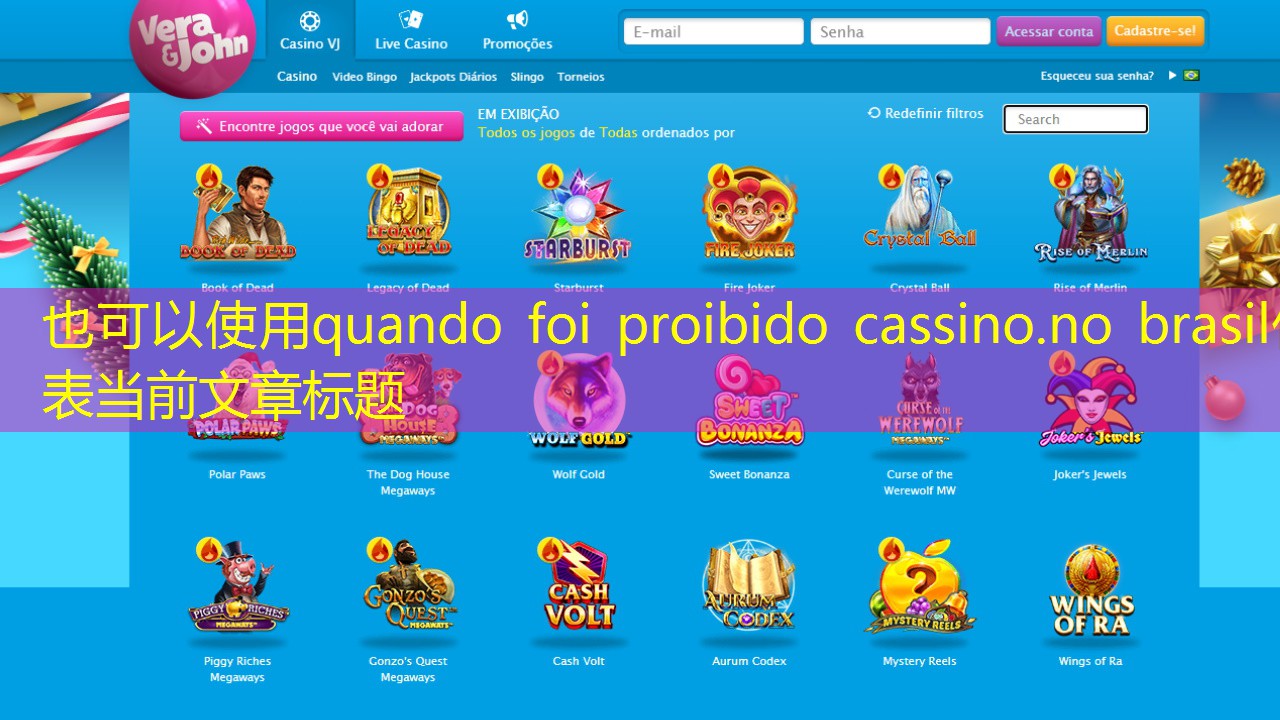
Task: Open the Jackpots Diários menu item
Action: click(453, 76)
